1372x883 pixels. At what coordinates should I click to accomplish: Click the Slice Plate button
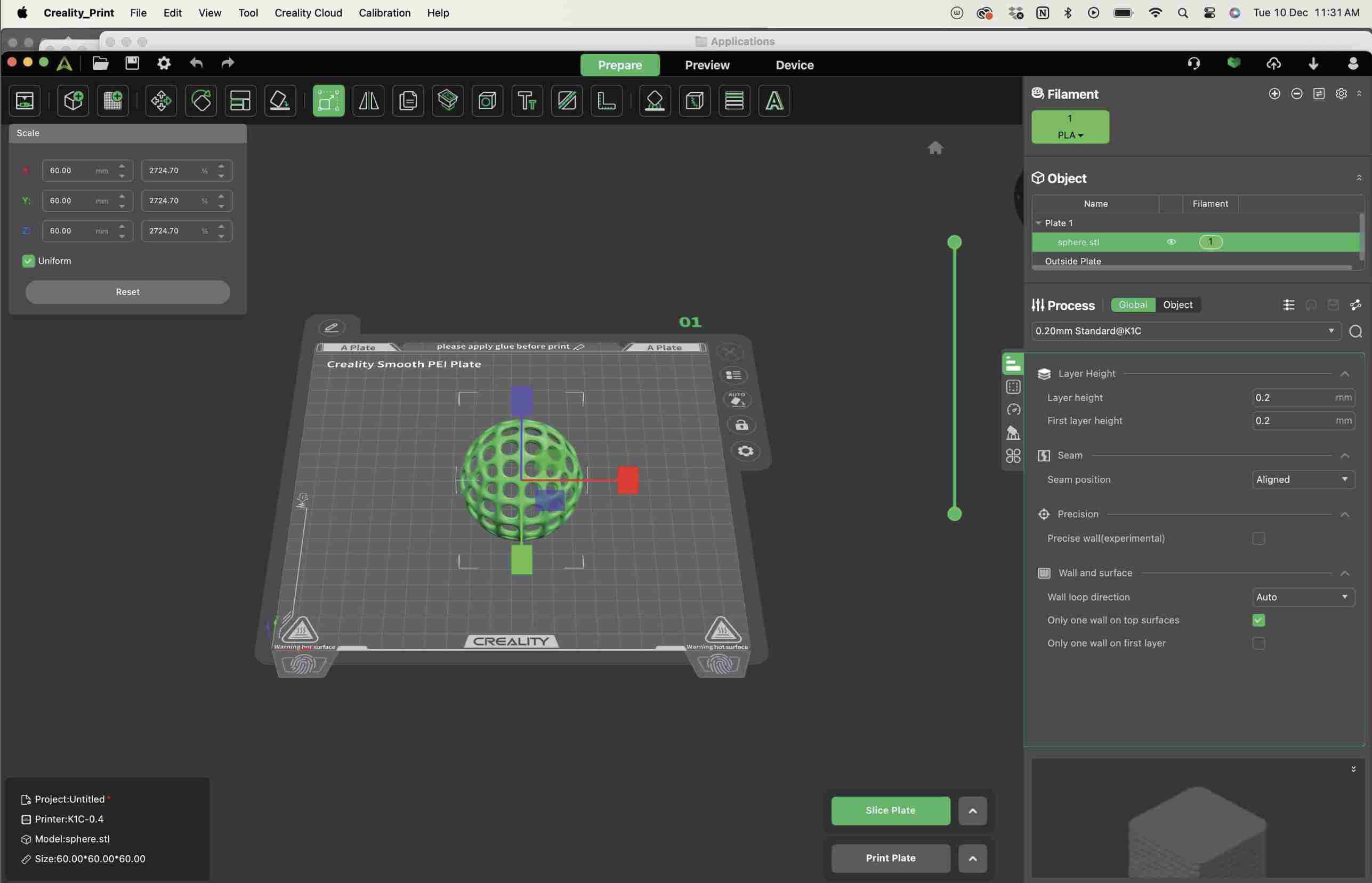891,811
